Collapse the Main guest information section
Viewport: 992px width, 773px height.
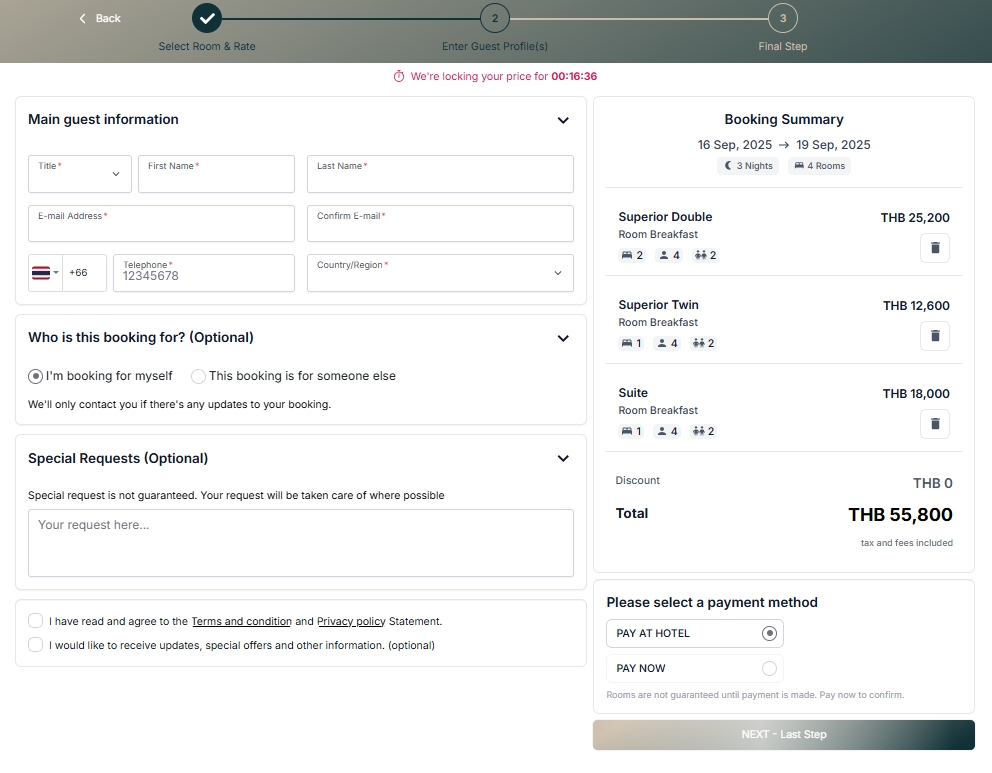click(563, 120)
